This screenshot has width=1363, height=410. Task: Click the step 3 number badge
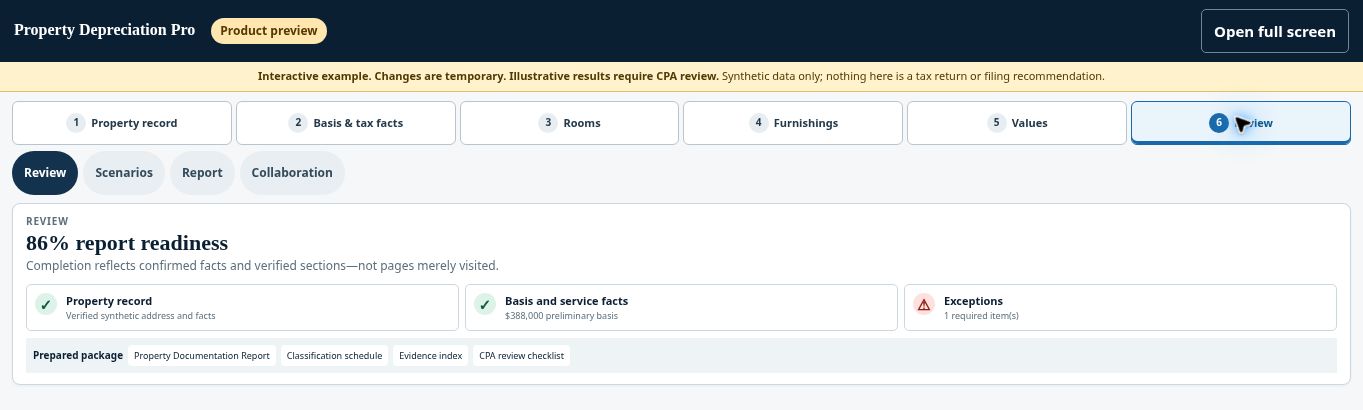tap(547, 123)
